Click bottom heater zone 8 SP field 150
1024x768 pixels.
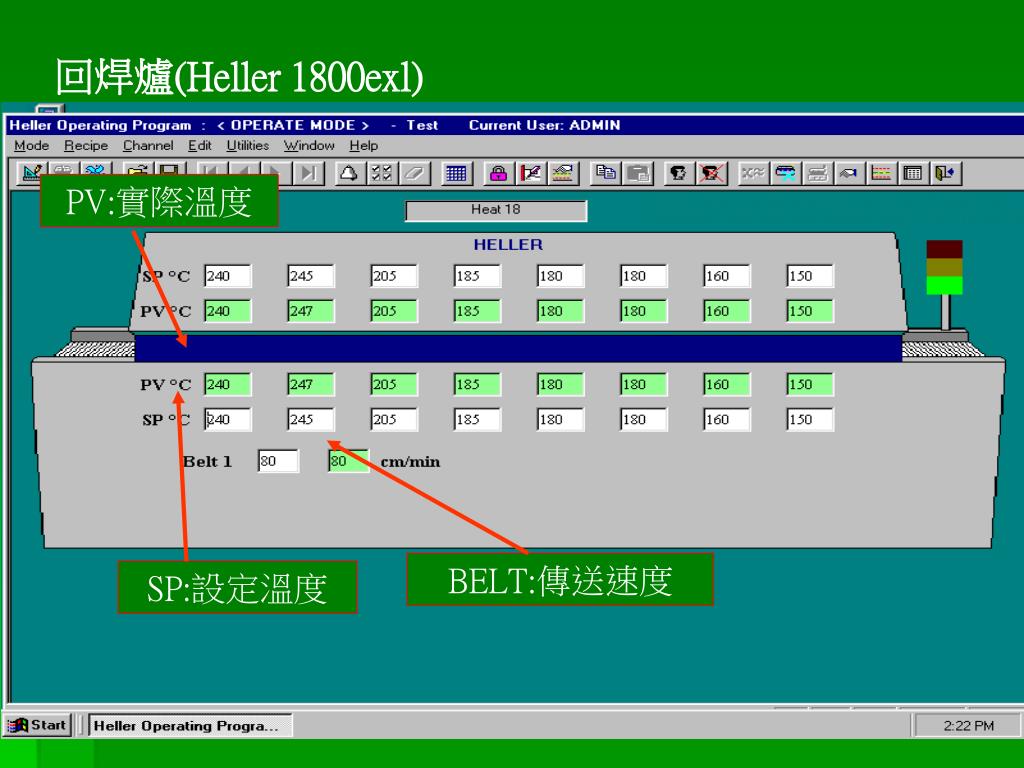pyautogui.click(x=810, y=419)
